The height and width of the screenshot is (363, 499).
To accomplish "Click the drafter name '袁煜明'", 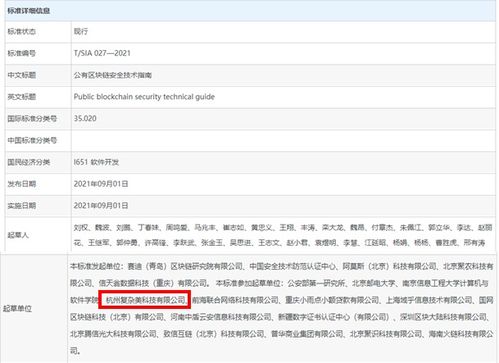I will click(325, 243).
